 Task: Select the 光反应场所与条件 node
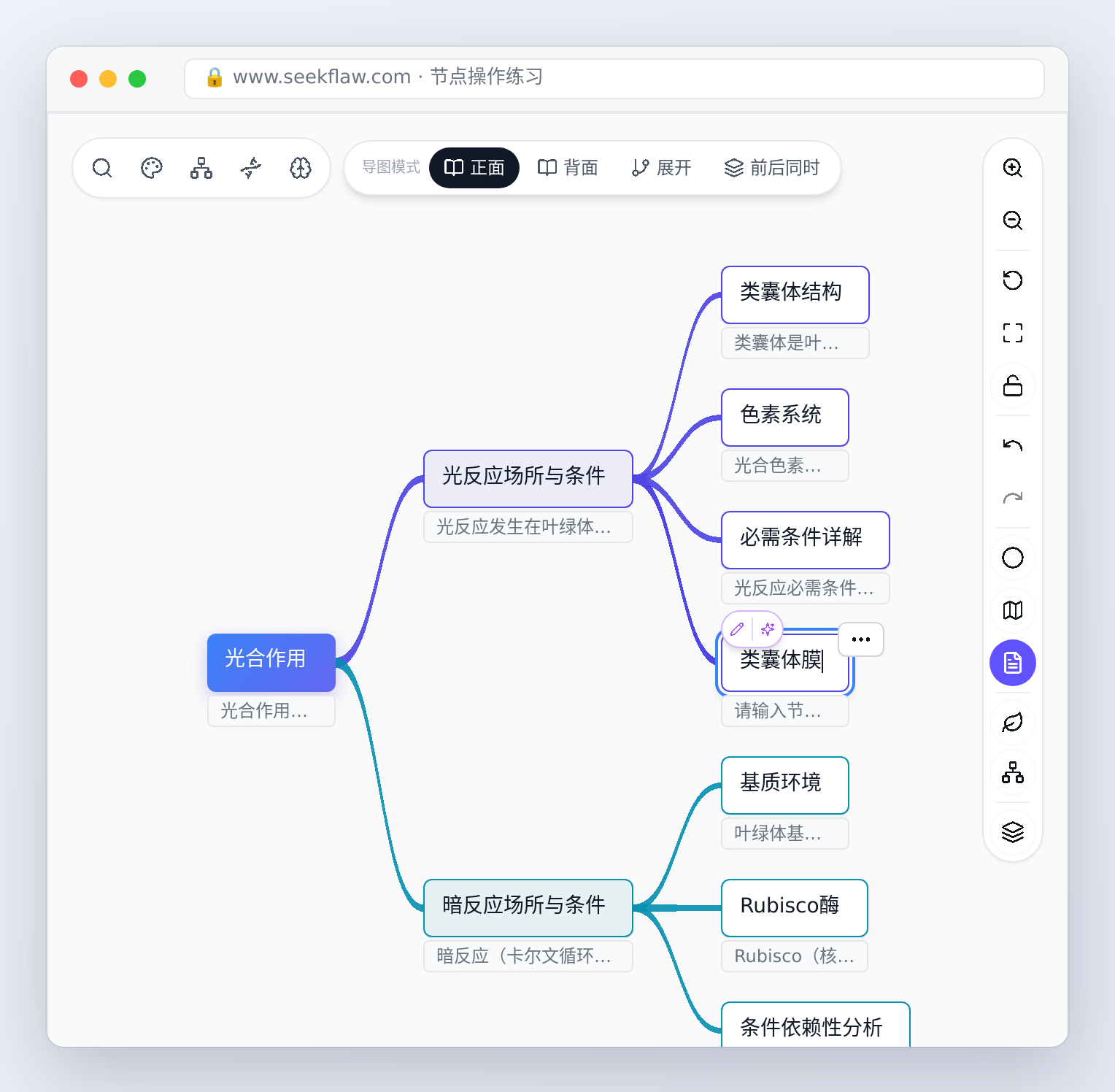pos(528,479)
